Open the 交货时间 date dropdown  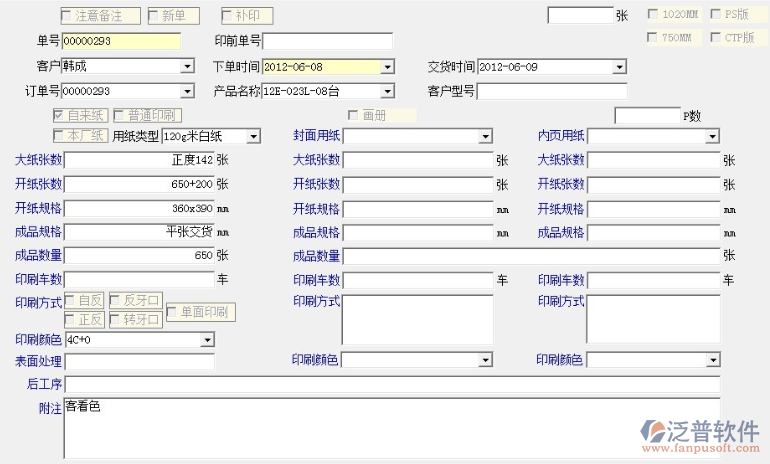coord(620,67)
